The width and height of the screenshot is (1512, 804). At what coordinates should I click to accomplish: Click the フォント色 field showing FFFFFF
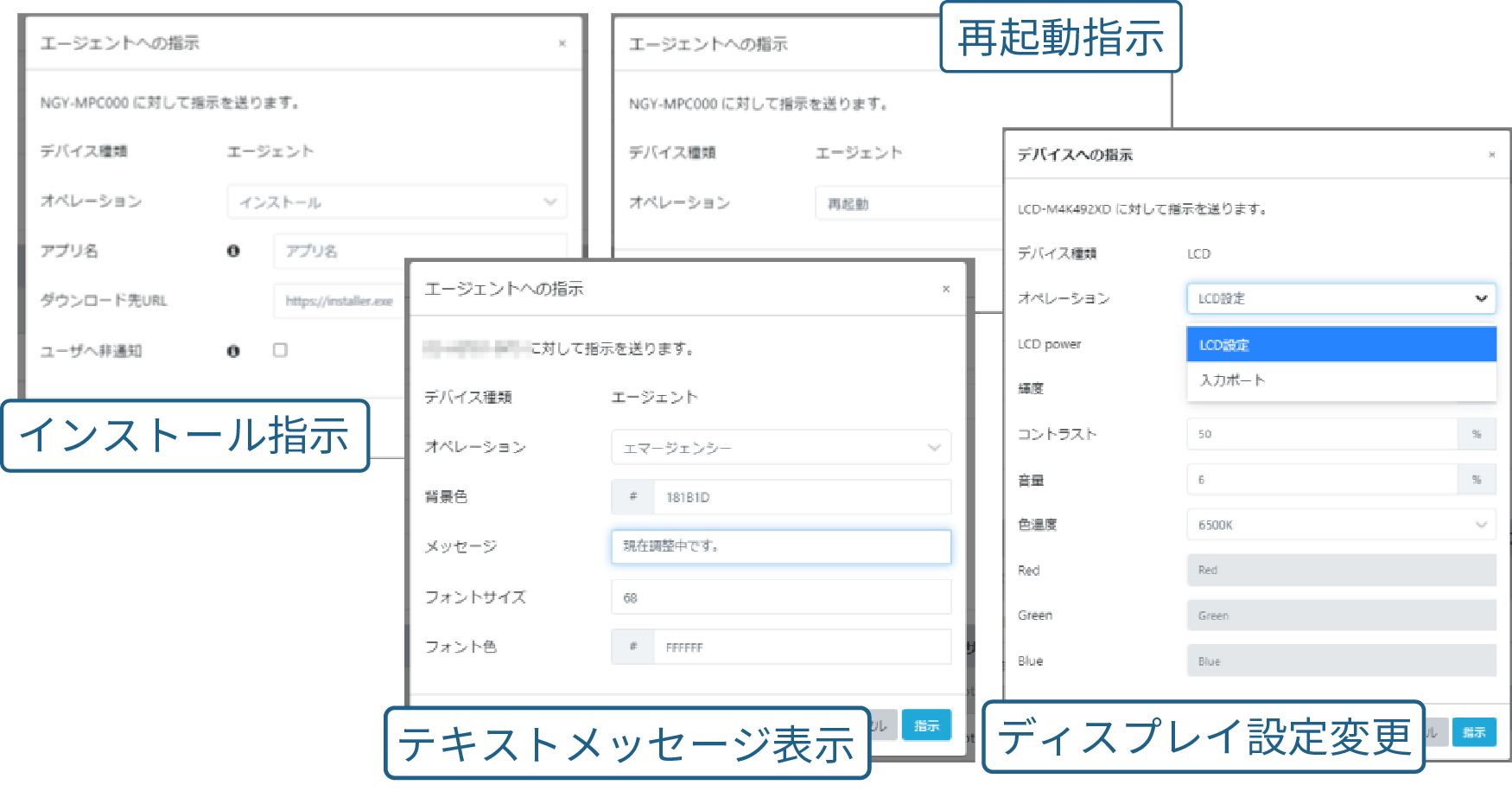802,647
